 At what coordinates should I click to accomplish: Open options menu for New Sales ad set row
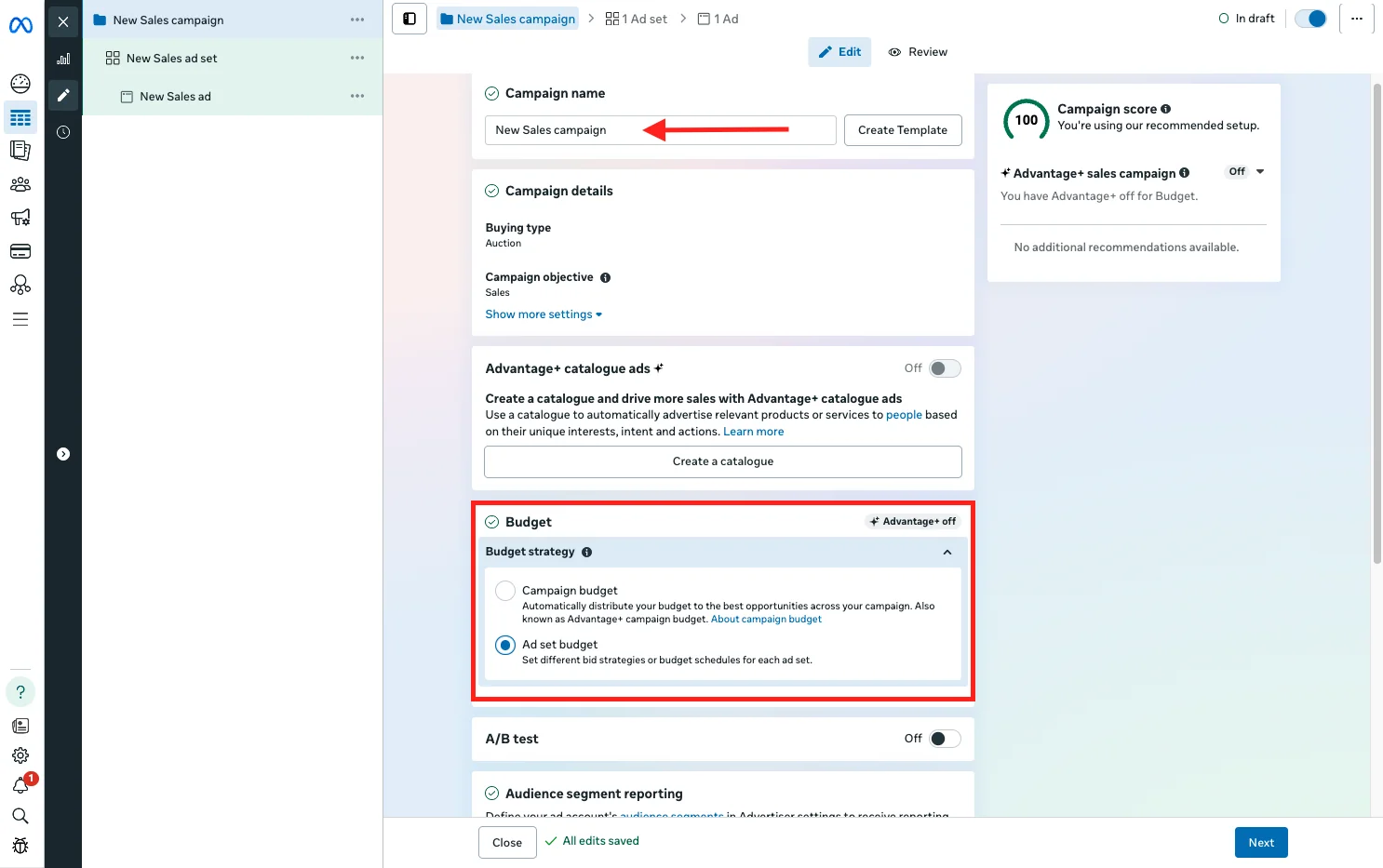(x=357, y=58)
